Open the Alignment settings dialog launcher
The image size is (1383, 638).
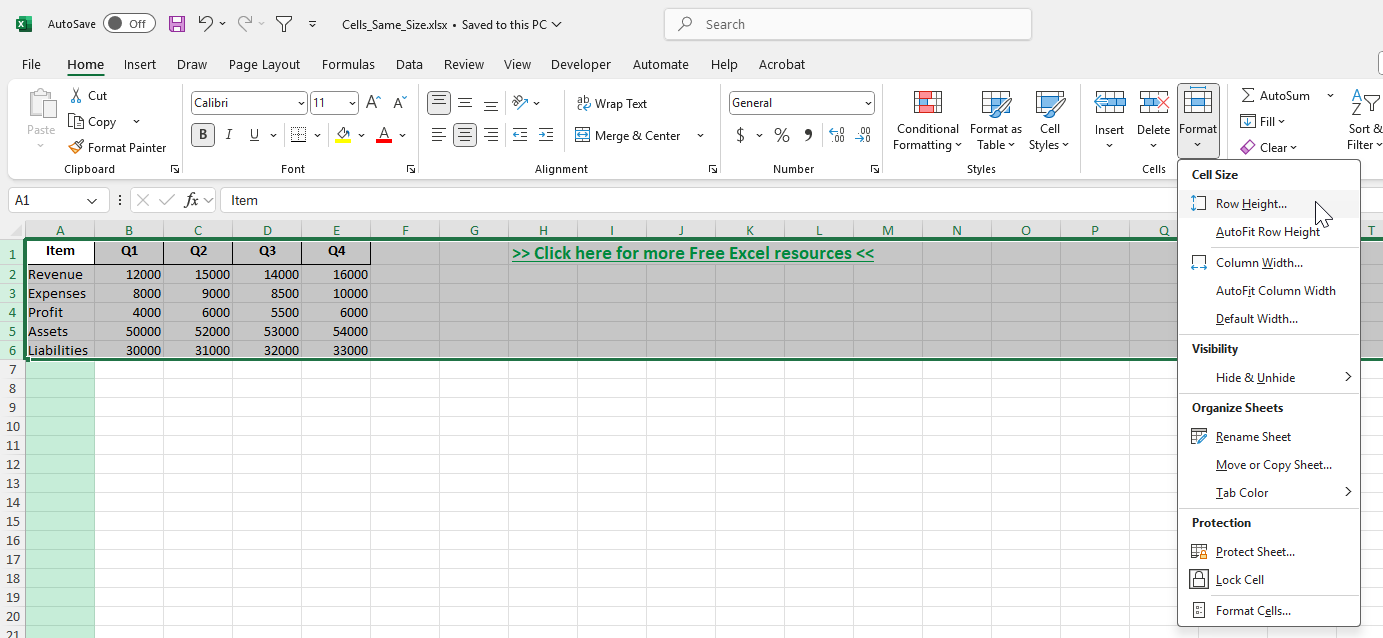click(712, 169)
